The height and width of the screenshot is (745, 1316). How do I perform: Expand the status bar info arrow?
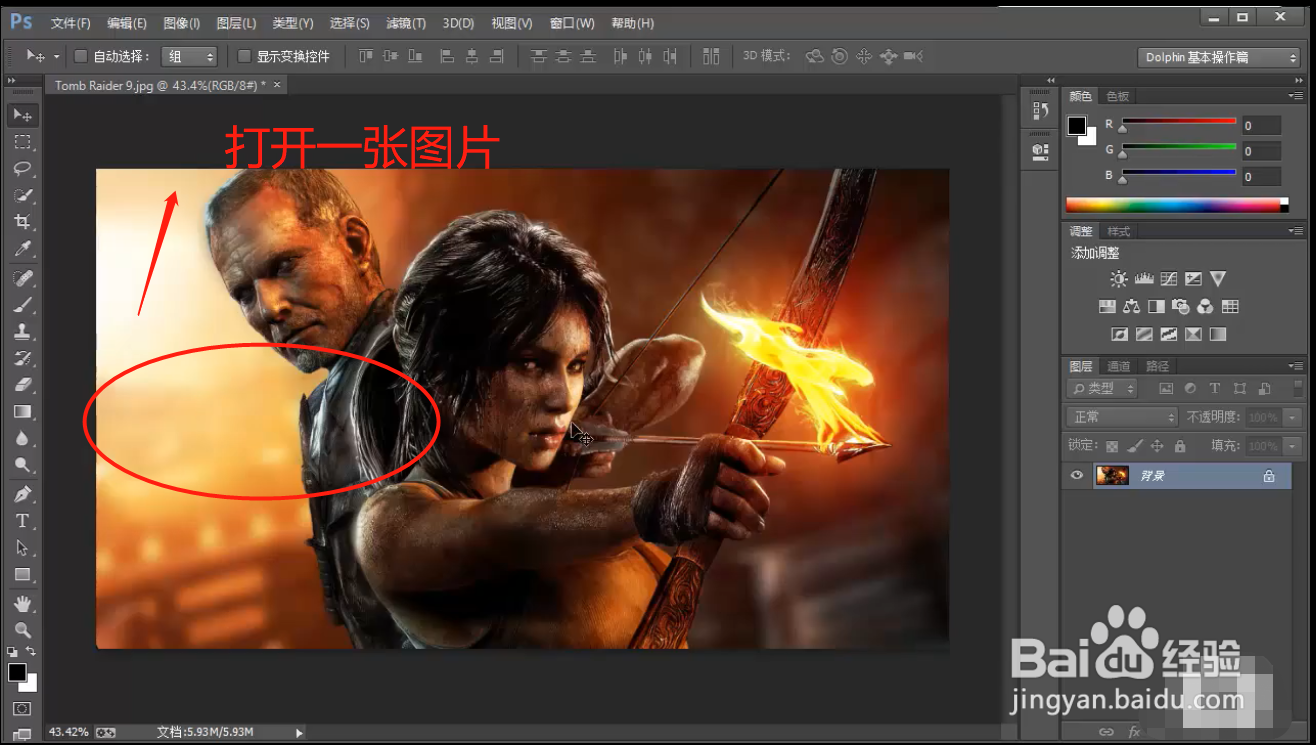tap(298, 733)
